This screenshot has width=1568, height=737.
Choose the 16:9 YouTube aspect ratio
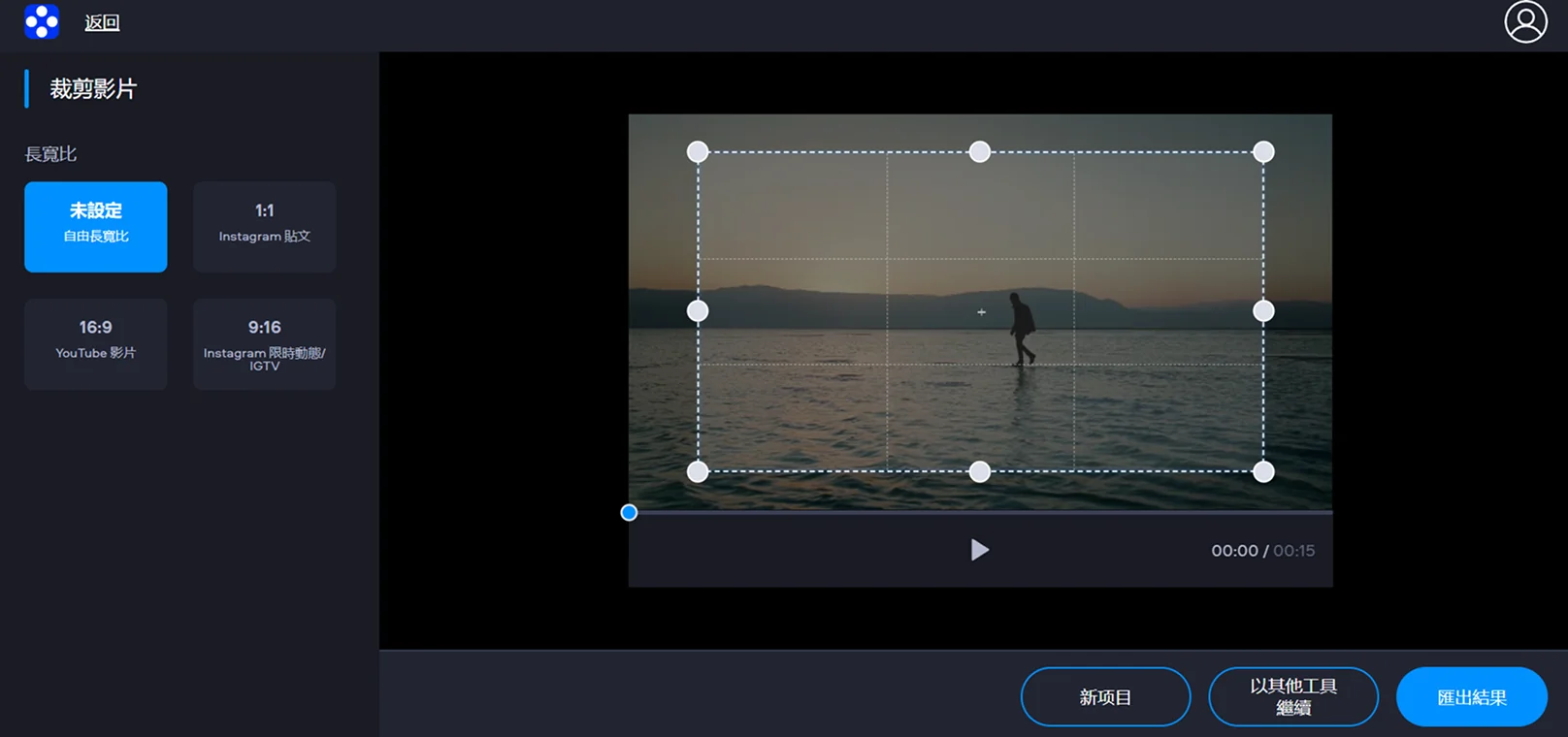tap(96, 344)
